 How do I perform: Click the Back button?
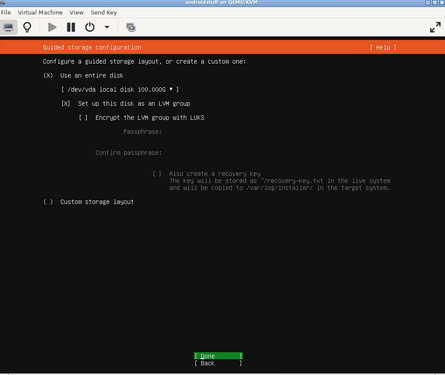tap(218, 363)
